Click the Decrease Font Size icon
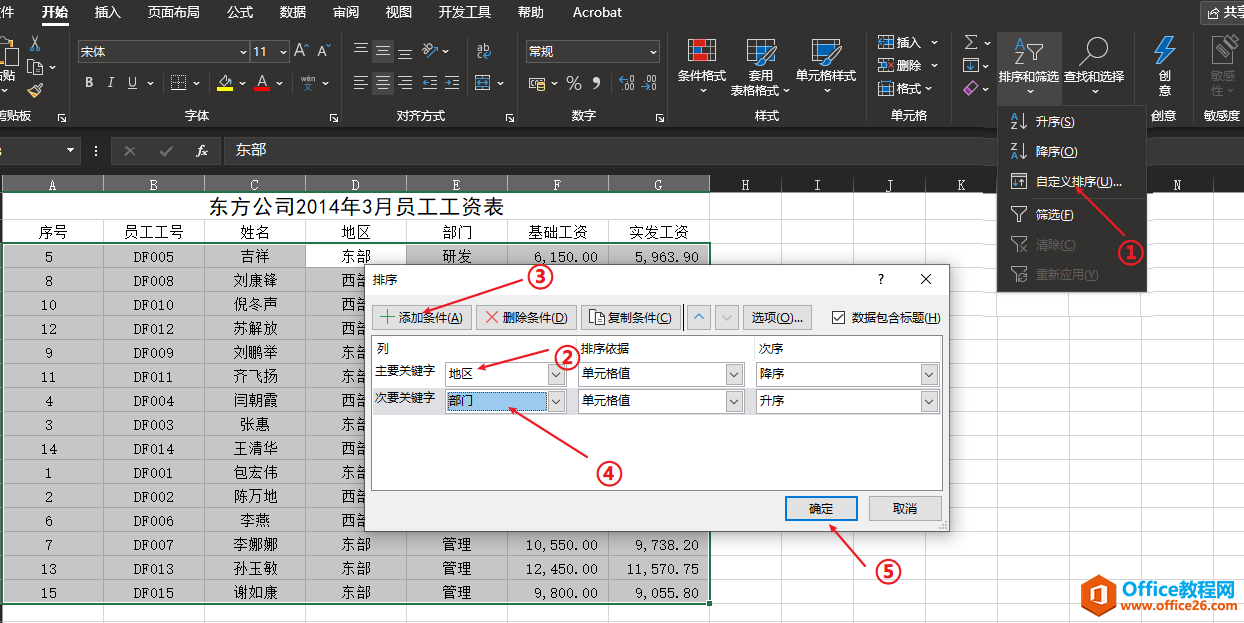 point(324,51)
